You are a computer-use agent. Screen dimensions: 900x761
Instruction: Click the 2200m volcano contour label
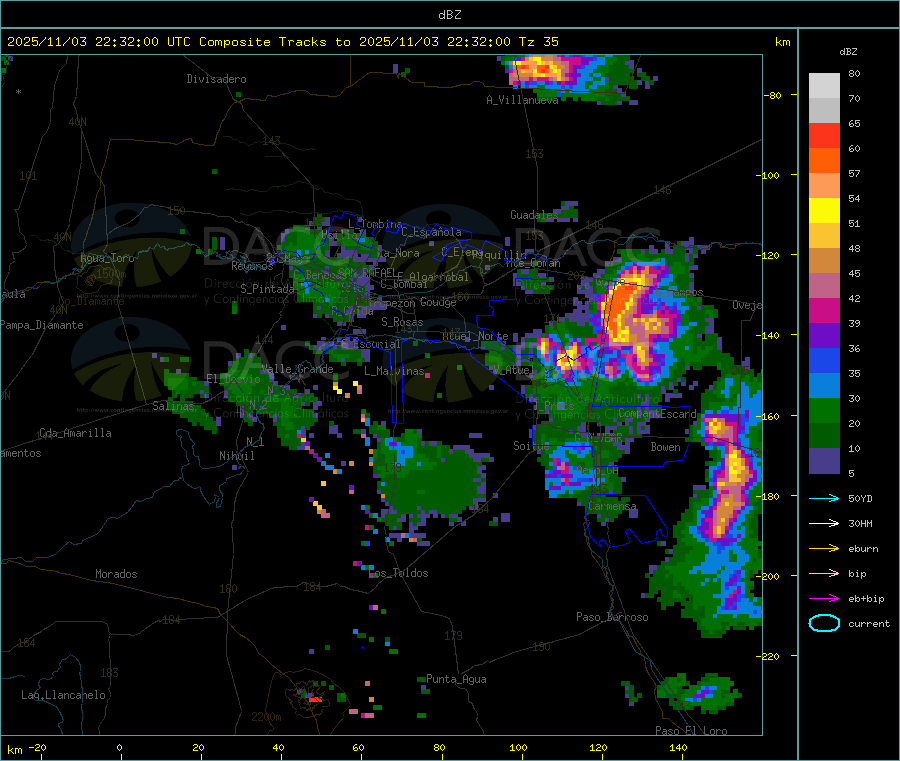266,717
